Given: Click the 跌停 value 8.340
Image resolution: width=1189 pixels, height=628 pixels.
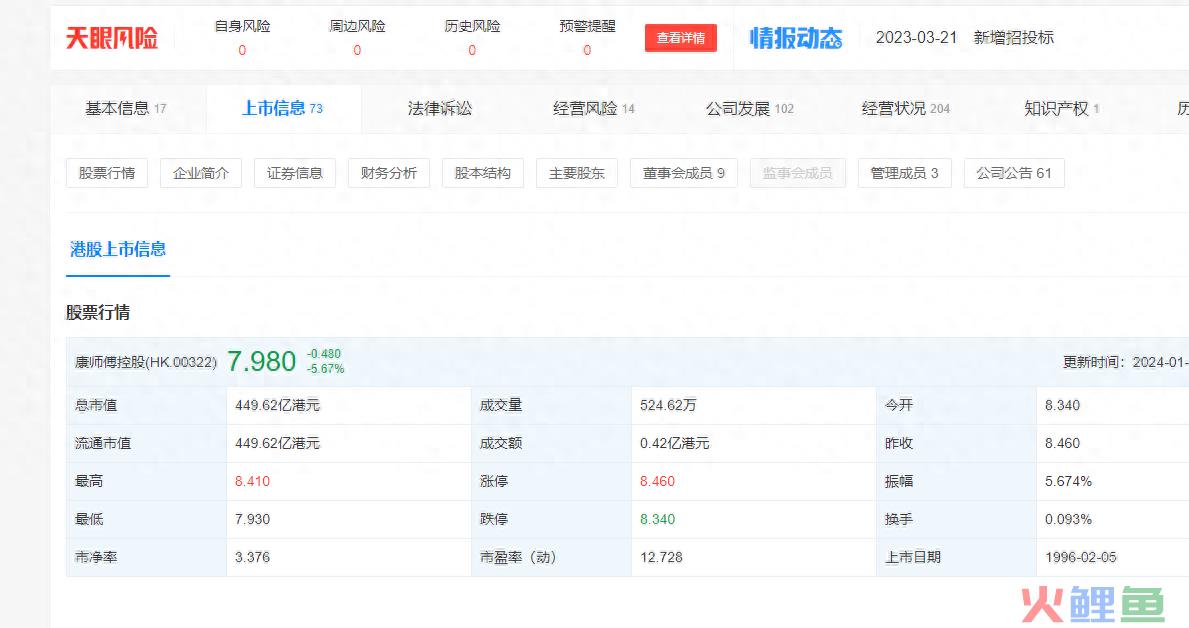Looking at the screenshot, I should (657, 520).
